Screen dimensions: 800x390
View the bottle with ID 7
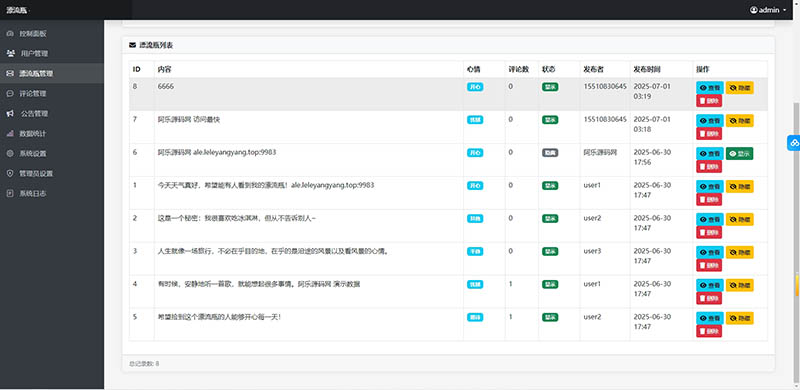[710, 121]
